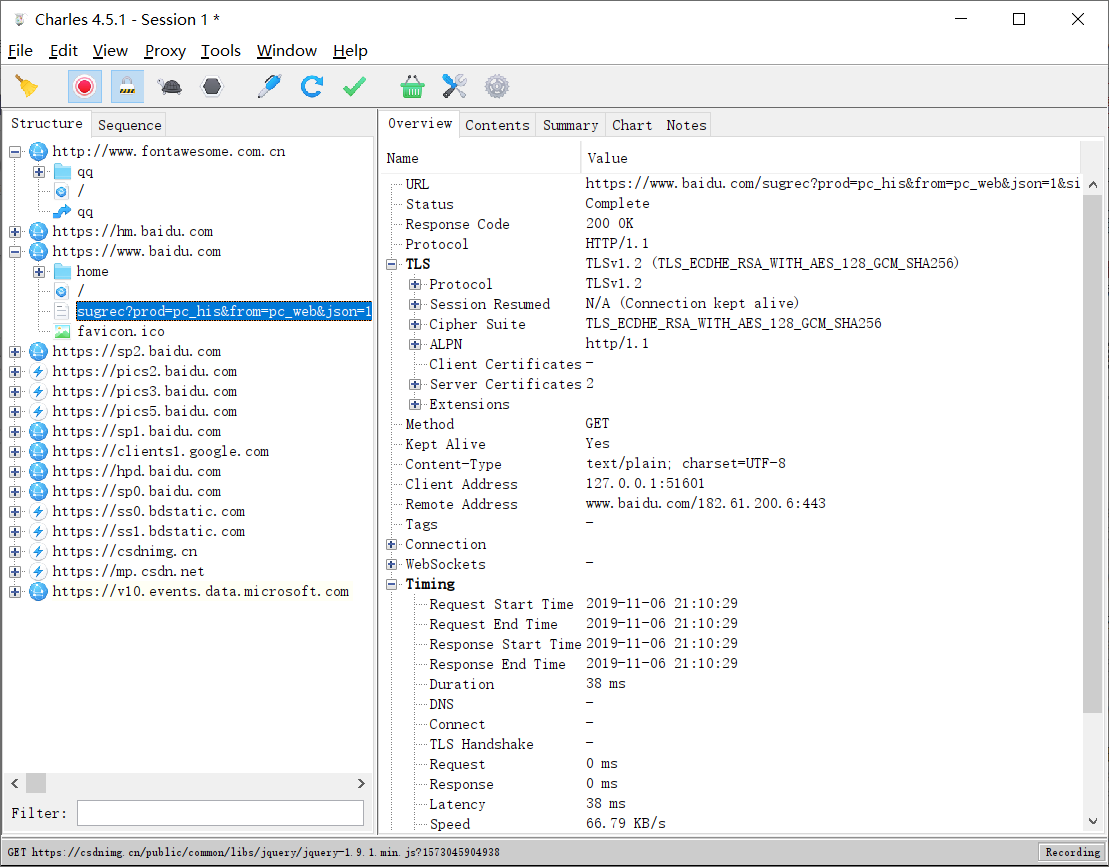Clear the current session with the broom icon

pyautogui.click(x=27, y=86)
